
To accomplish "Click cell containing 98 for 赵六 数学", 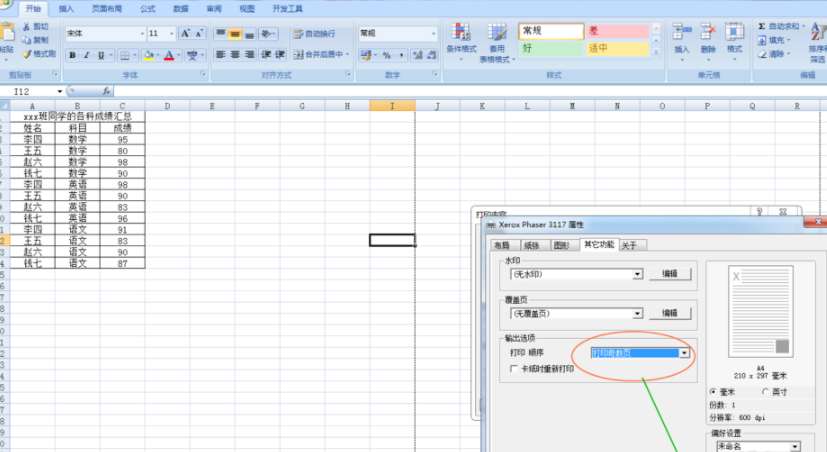I will [122, 162].
